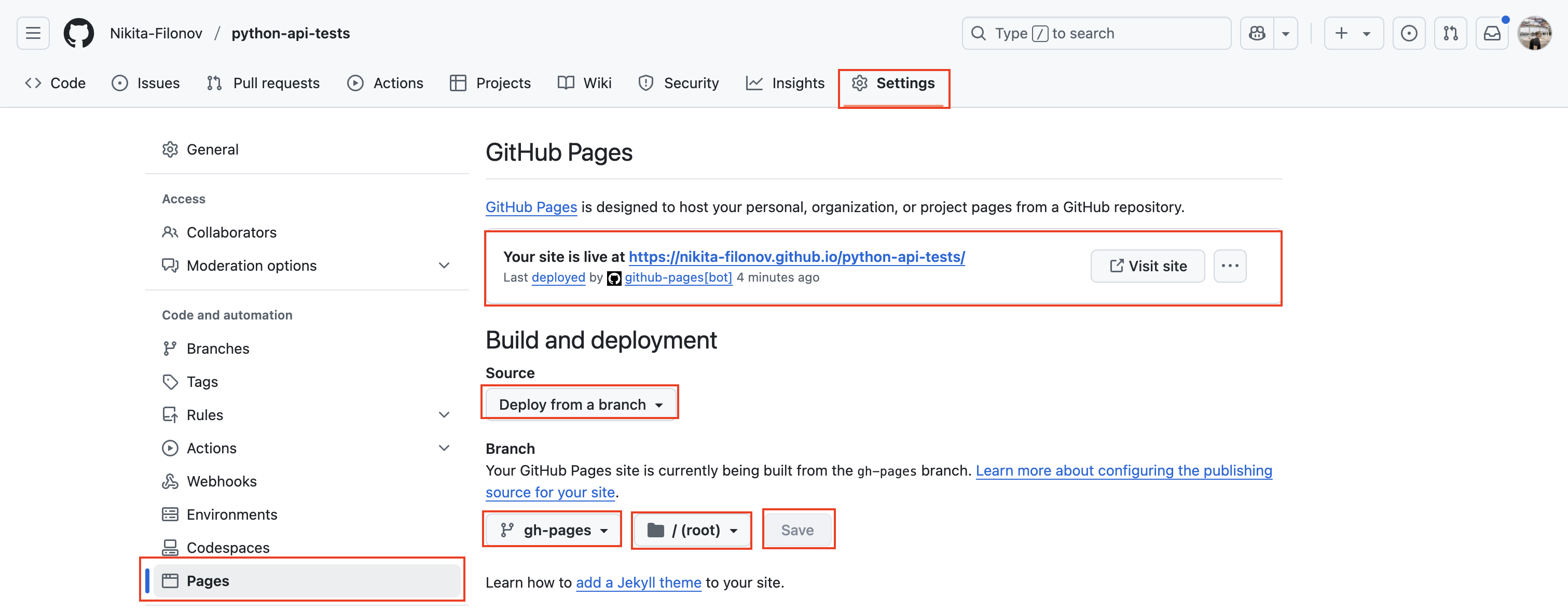Image resolution: width=1568 pixels, height=612 pixels.
Task: Open pull requests icon in top header
Action: pyautogui.click(x=1451, y=33)
